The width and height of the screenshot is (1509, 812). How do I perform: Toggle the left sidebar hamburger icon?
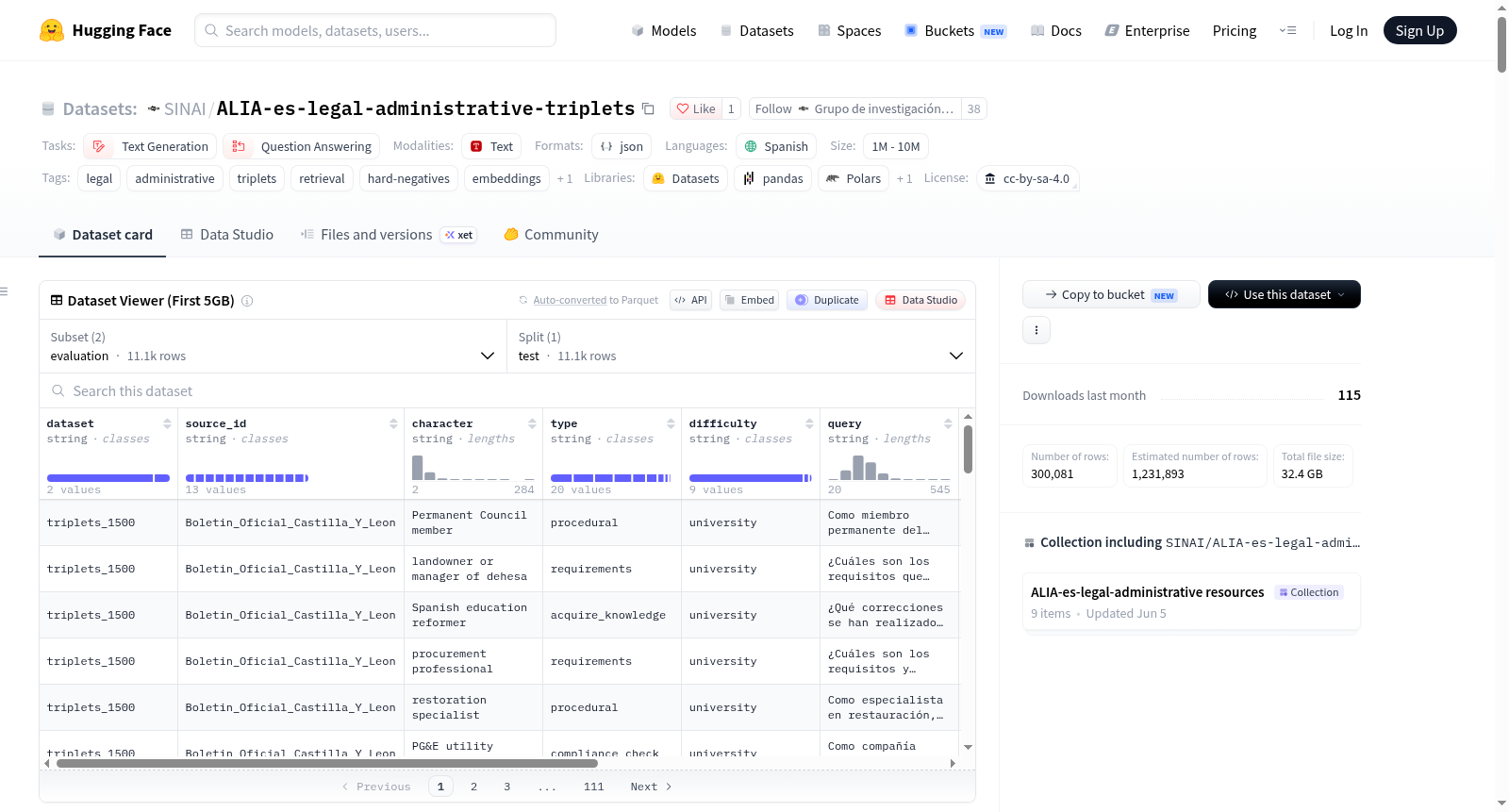[5, 291]
